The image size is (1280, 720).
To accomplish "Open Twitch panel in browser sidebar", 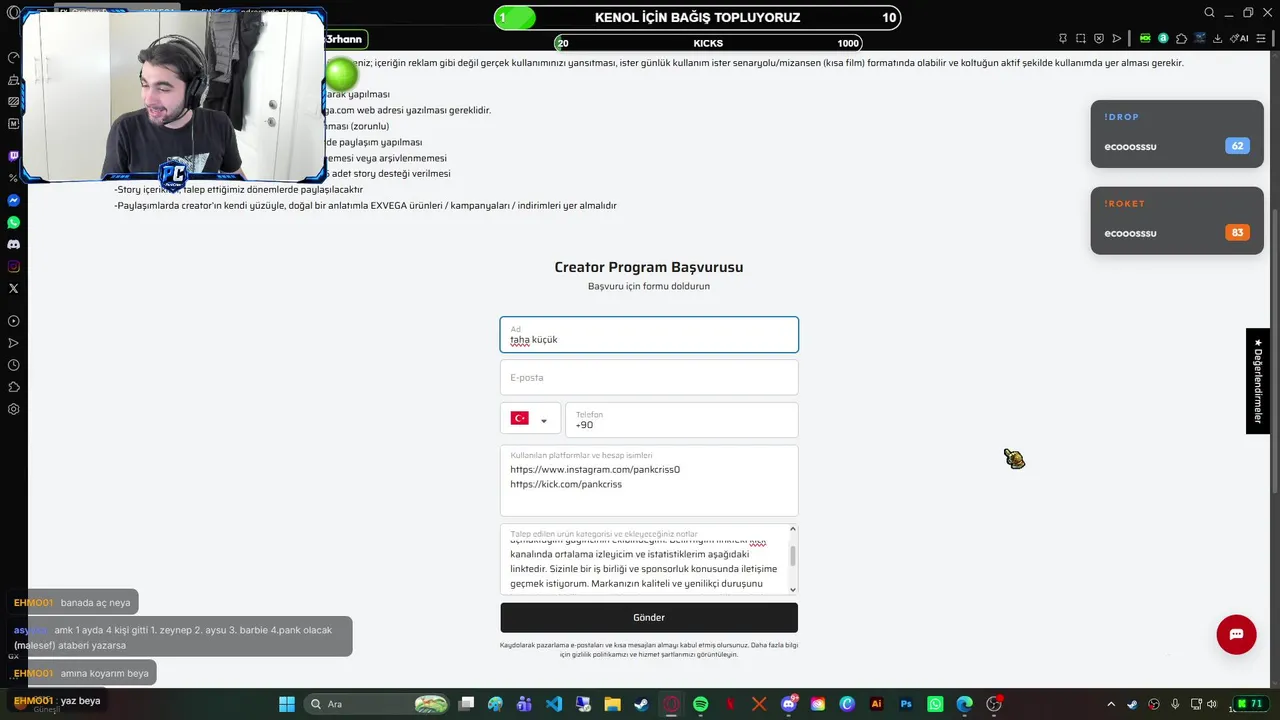I will pyautogui.click(x=13, y=156).
